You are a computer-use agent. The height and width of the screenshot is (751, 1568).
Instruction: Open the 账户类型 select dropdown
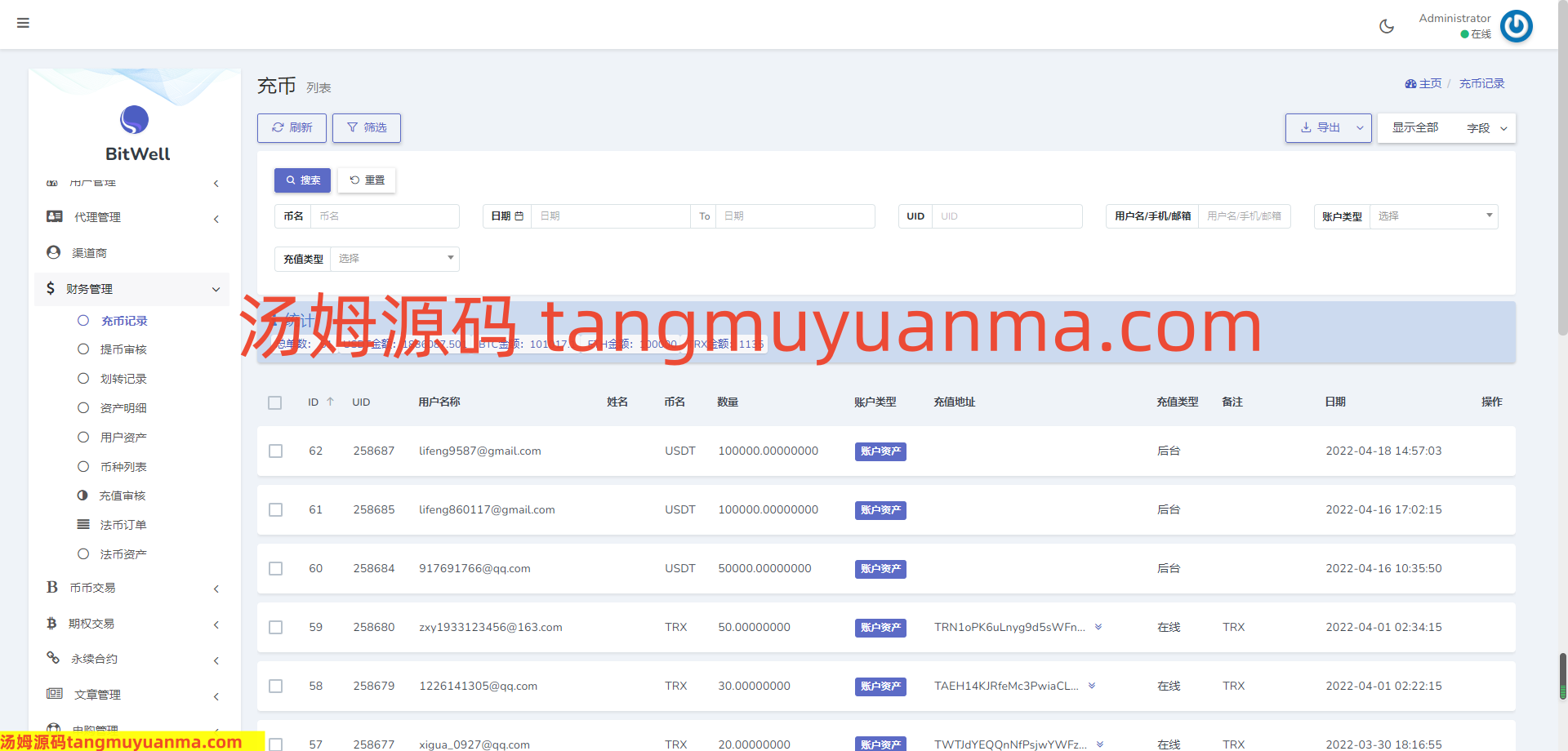[x=1433, y=216]
